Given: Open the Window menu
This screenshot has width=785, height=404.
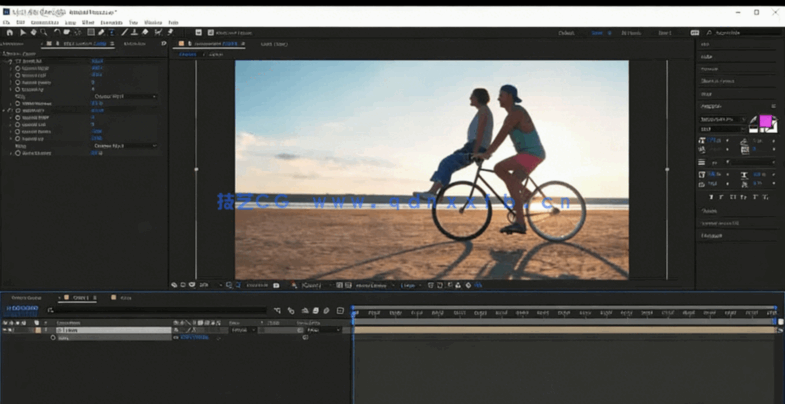Looking at the screenshot, I should point(152,21).
